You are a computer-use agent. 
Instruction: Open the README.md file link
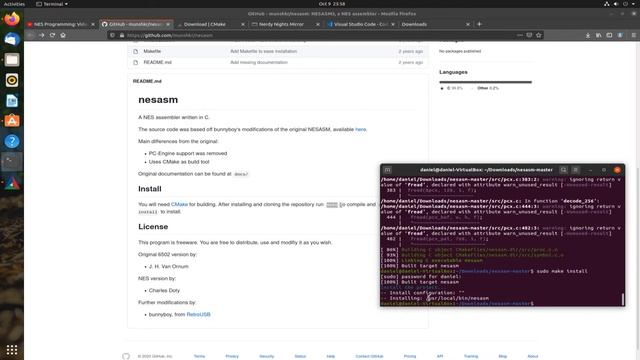click(157, 62)
